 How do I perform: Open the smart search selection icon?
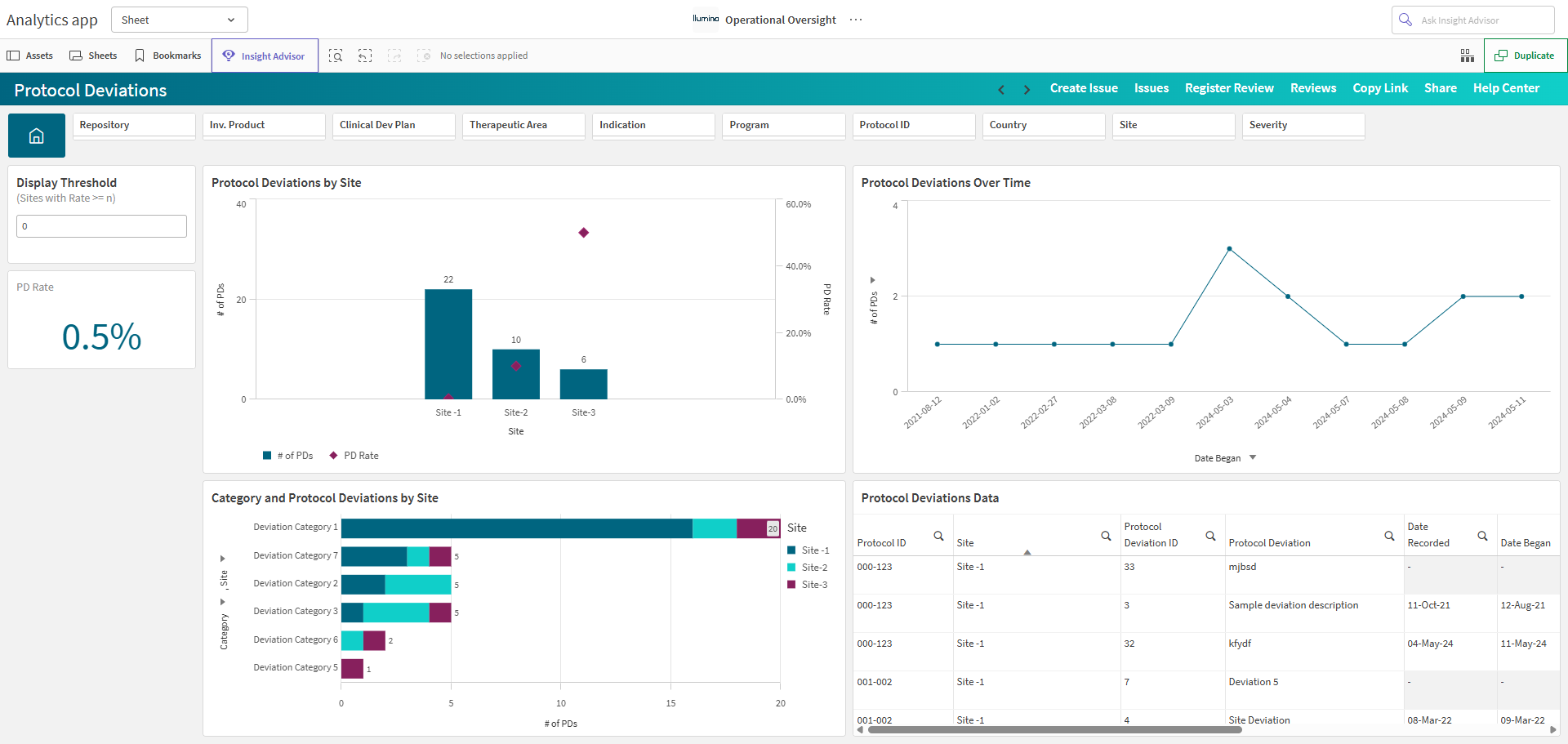(336, 56)
